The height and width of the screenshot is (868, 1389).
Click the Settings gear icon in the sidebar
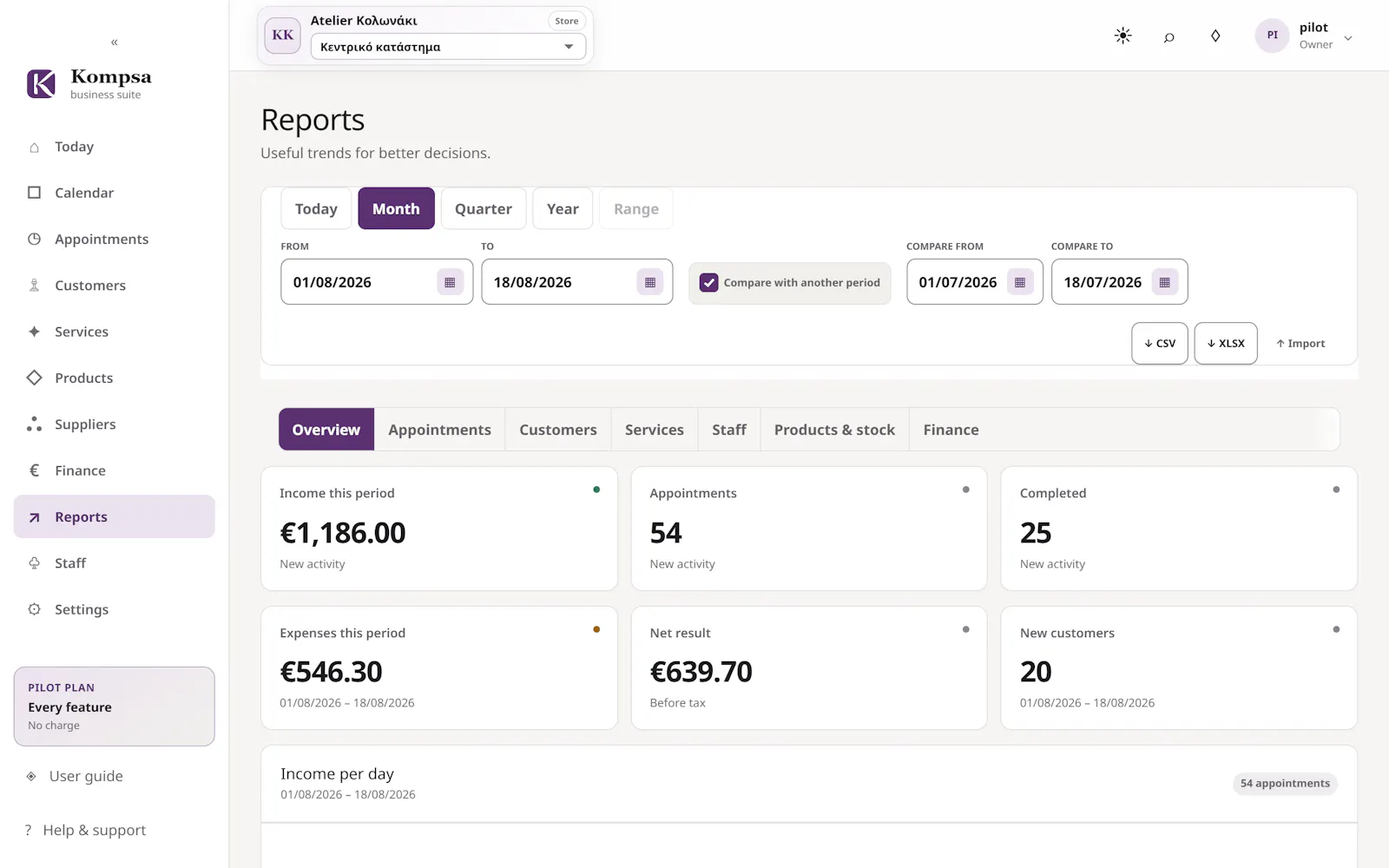pyautogui.click(x=34, y=609)
